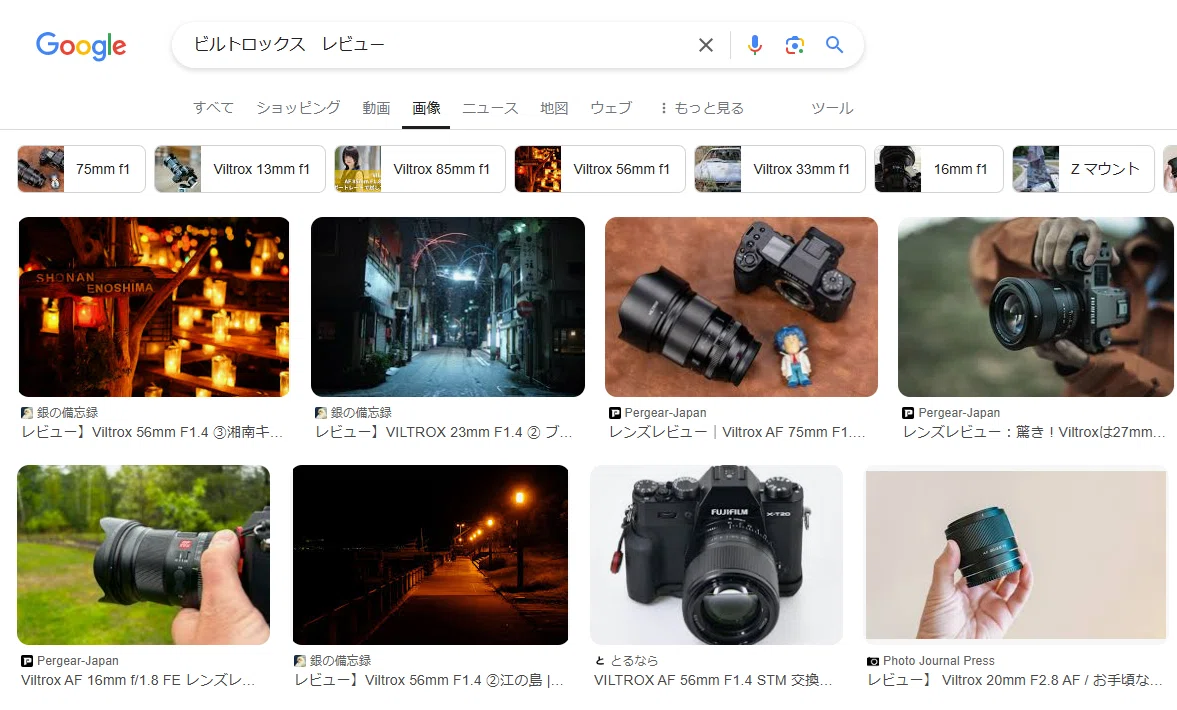
Task: Start voice search with microphone icon
Action: [754, 45]
